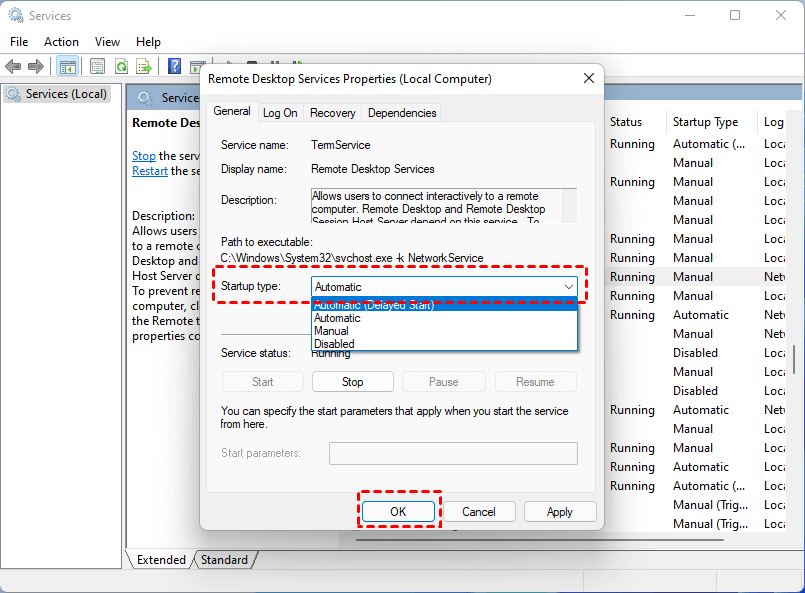The width and height of the screenshot is (805, 593).
Task: Click the services list vertical scrollbar
Action: (x=794, y=359)
